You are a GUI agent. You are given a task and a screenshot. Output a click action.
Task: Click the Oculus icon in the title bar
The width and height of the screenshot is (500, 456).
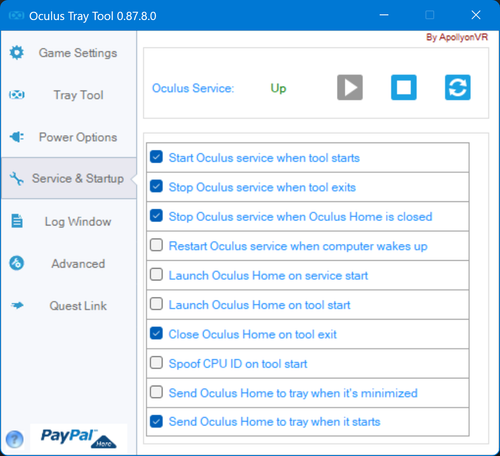pos(16,16)
